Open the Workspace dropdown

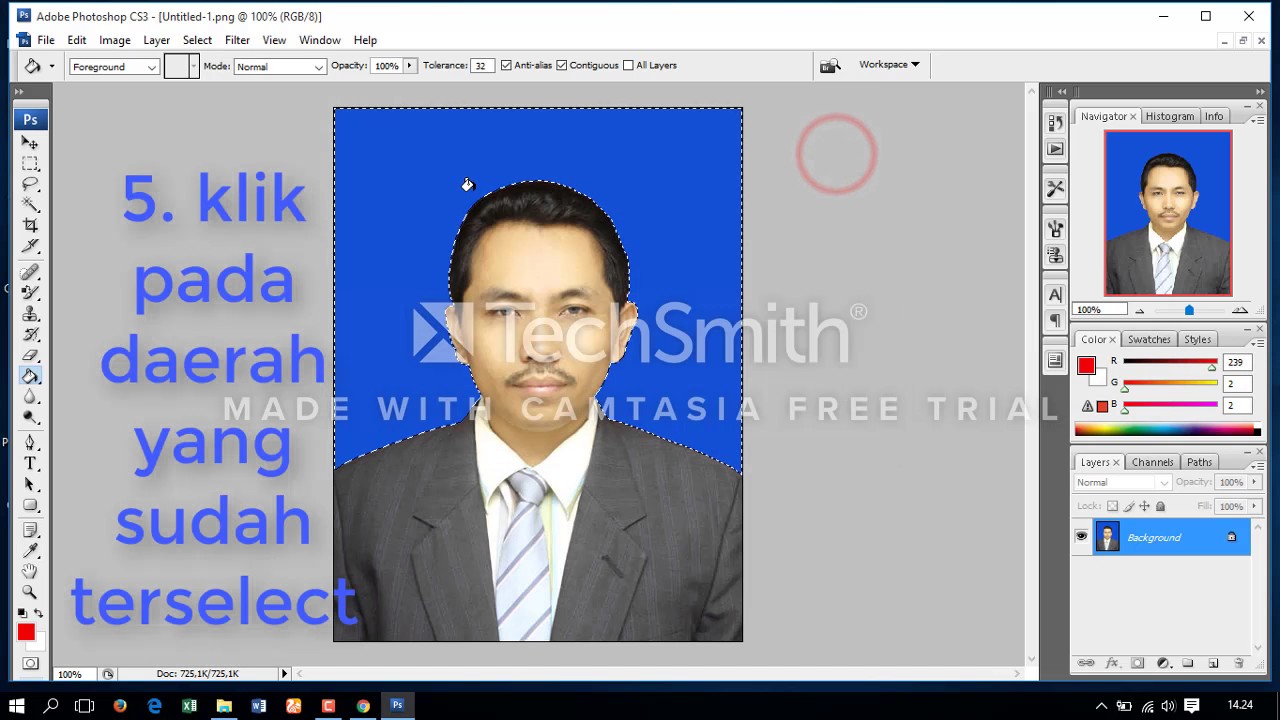click(889, 64)
